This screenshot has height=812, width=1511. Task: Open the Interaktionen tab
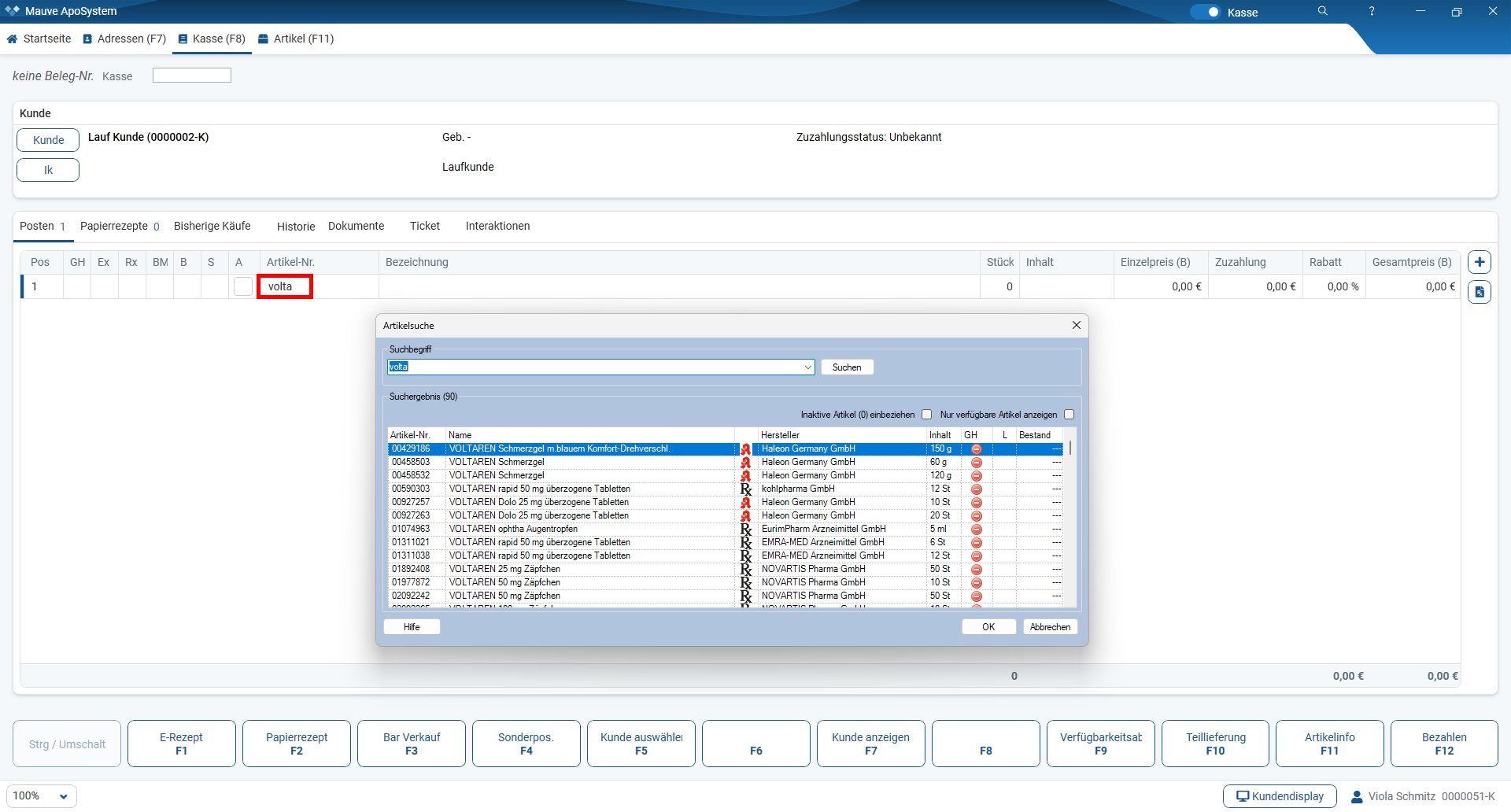tap(498, 226)
